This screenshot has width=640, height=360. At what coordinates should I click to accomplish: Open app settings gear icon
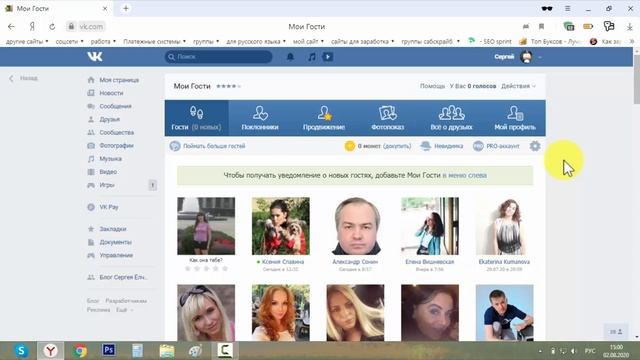[535, 146]
